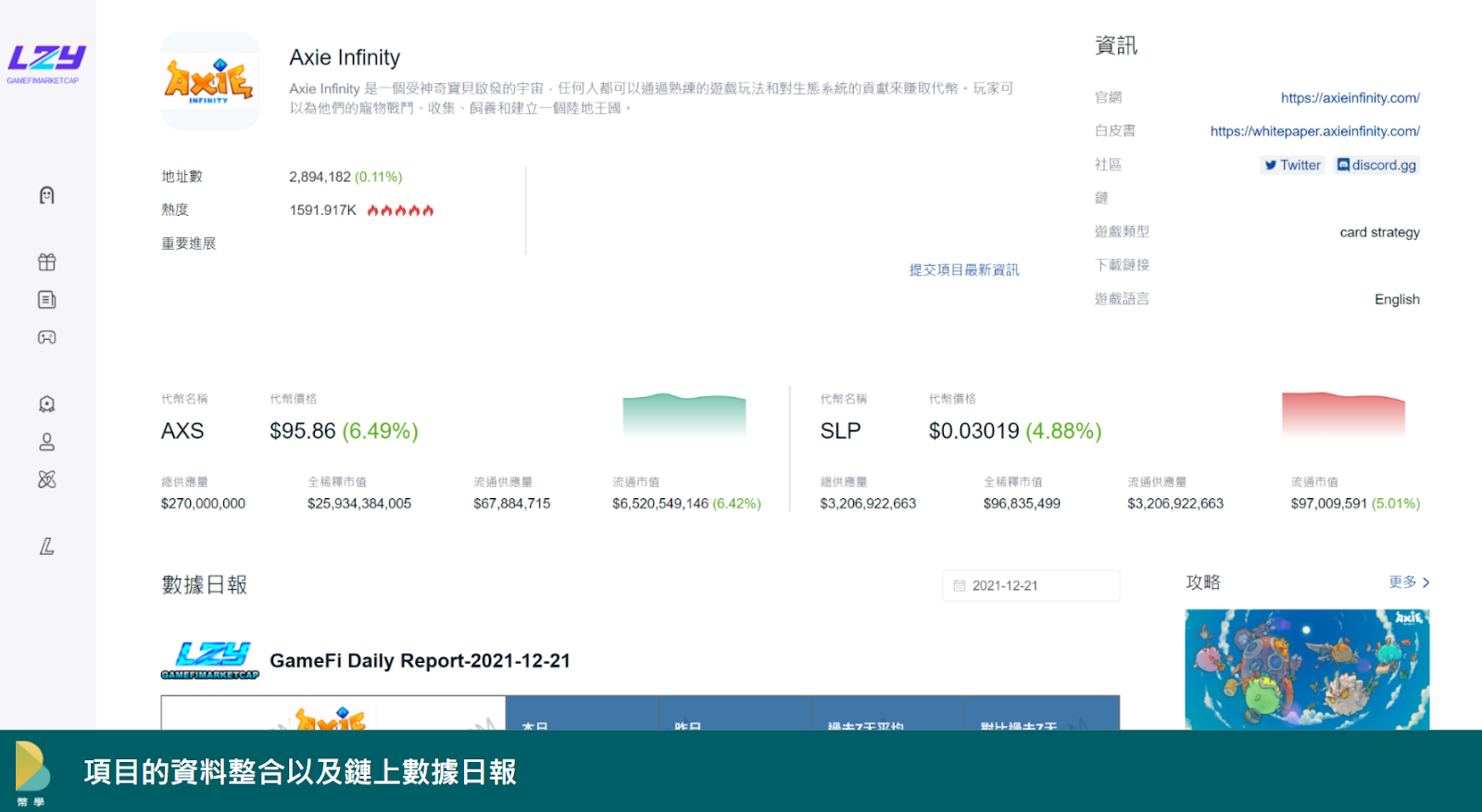Click AXS price $95.86 (6.49%)
The height and width of the screenshot is (812, 1482).
tap(344, 431)
